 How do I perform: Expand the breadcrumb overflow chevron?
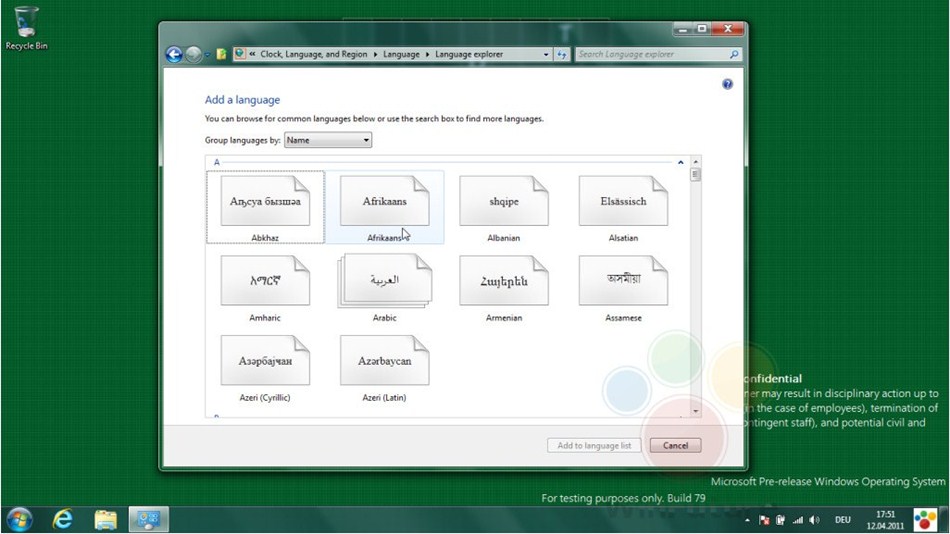(252, 54)
